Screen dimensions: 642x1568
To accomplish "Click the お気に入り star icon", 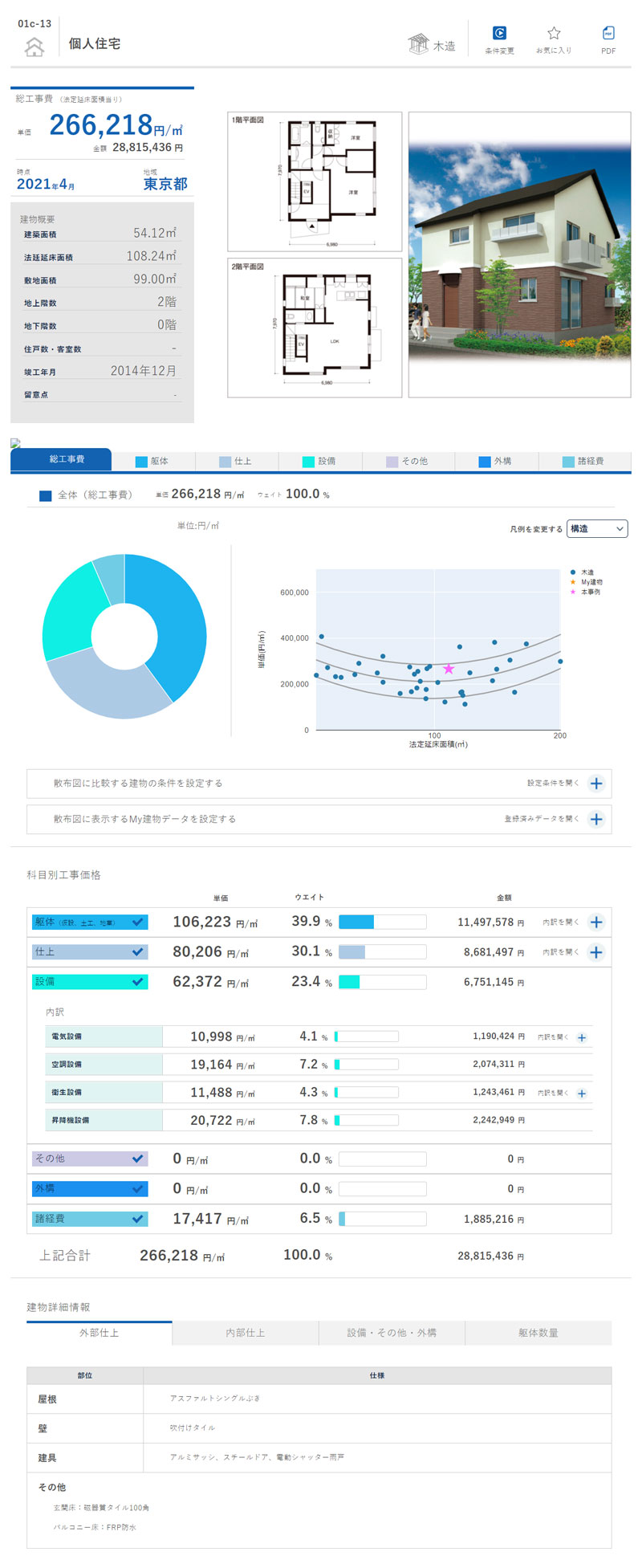I will [554, 34].
